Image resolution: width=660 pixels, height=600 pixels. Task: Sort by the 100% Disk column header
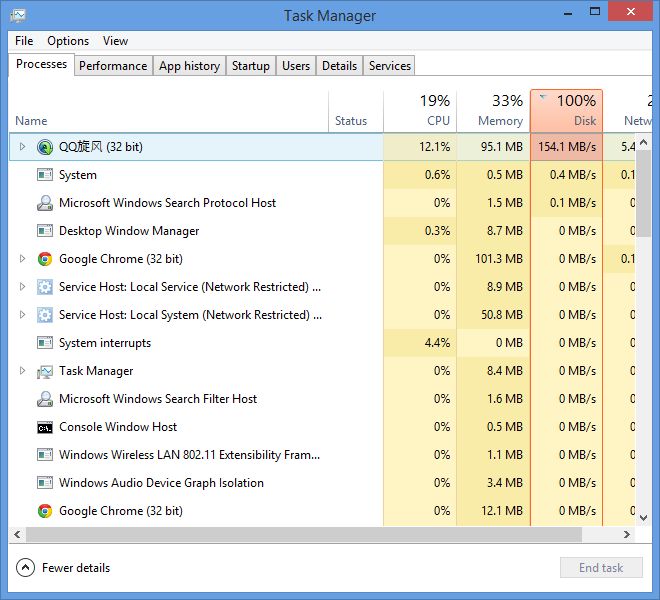pos(567,111)
